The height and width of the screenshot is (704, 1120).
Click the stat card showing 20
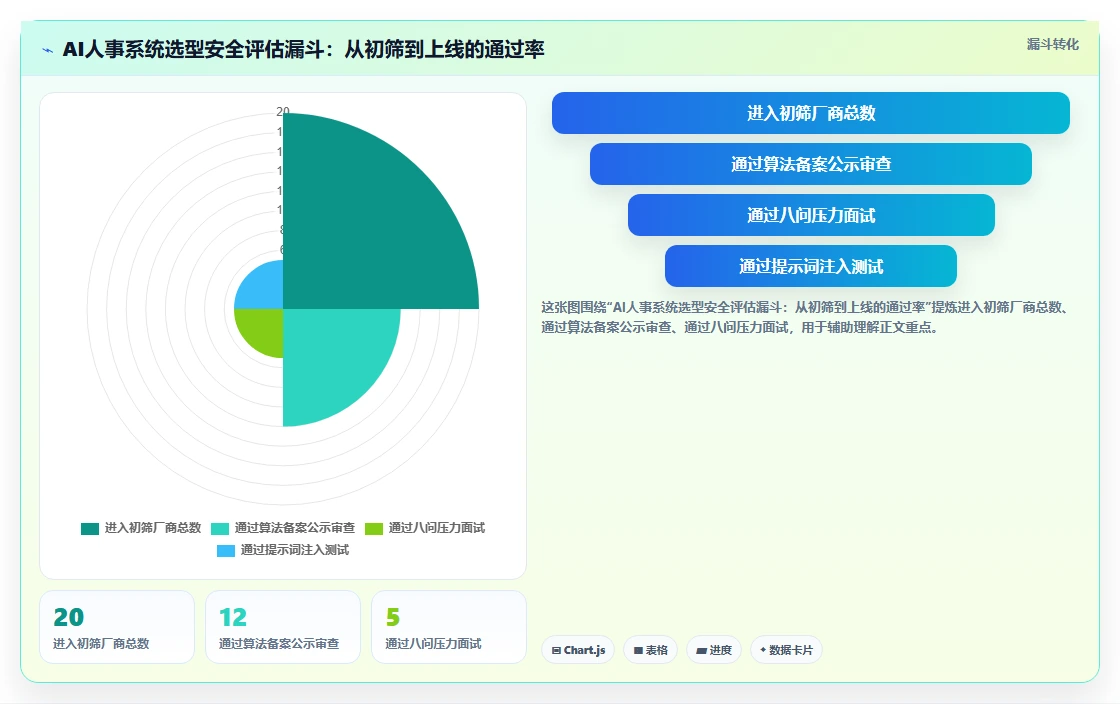tap(117, 627)
